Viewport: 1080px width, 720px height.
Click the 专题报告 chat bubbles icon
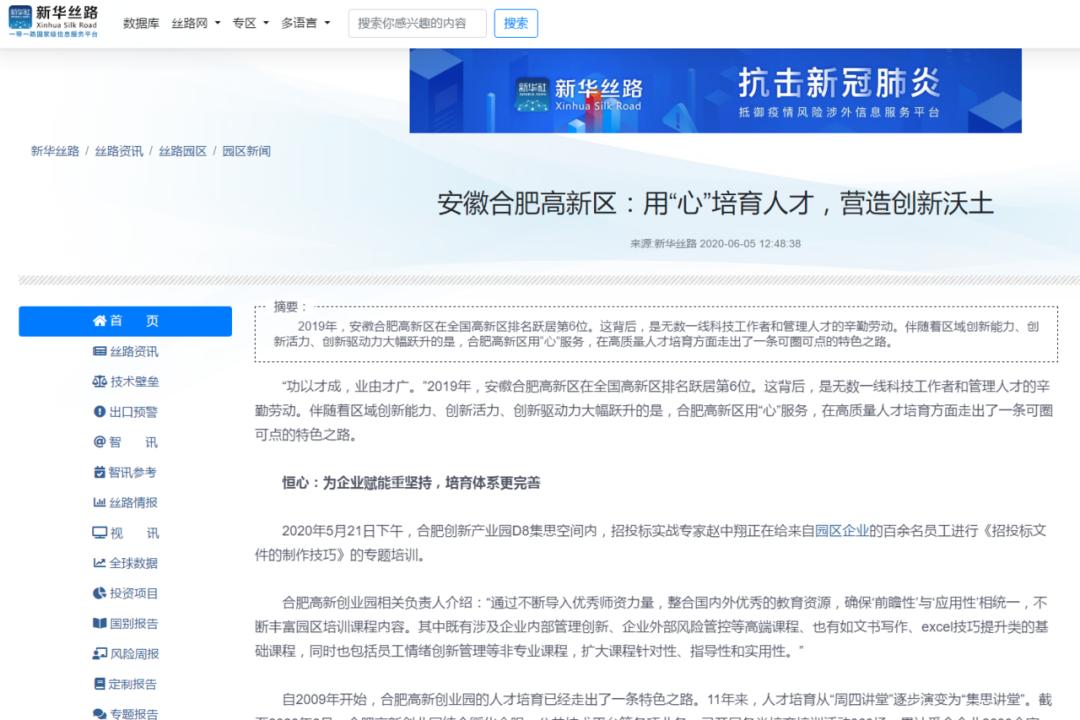[100, 714]
